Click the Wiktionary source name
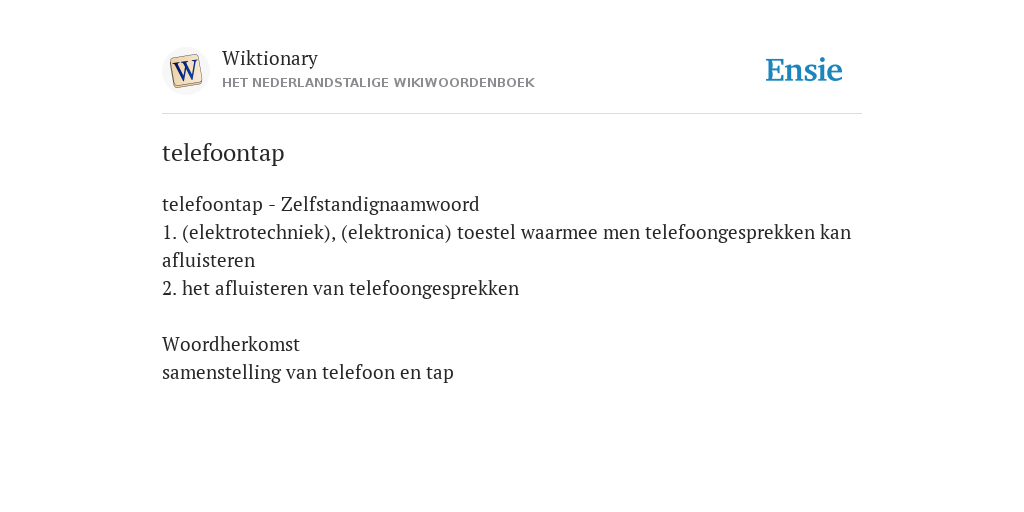 coord(270,58)
